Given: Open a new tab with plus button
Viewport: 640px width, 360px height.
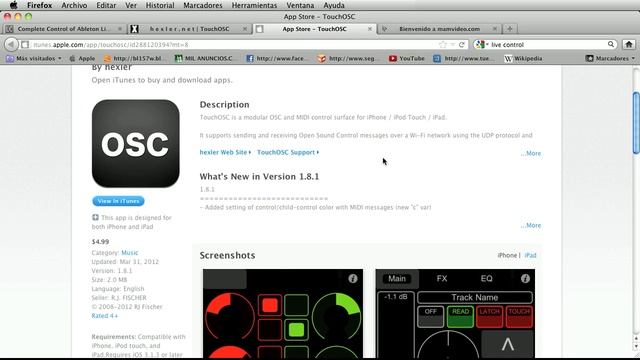Looking at the screenshot, I should (510, 29).
